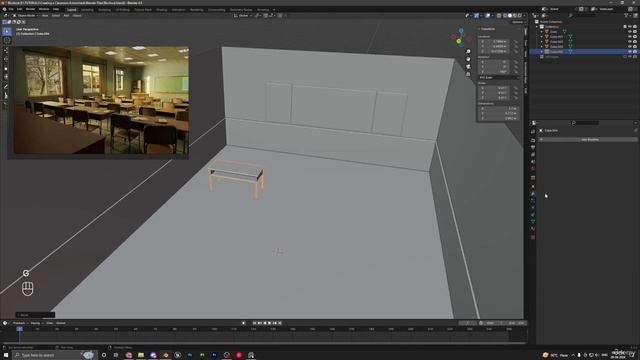Click timeline current frame playhead
Image resolution: width=640 pixels, height=360 pixels.
(20, 329)
